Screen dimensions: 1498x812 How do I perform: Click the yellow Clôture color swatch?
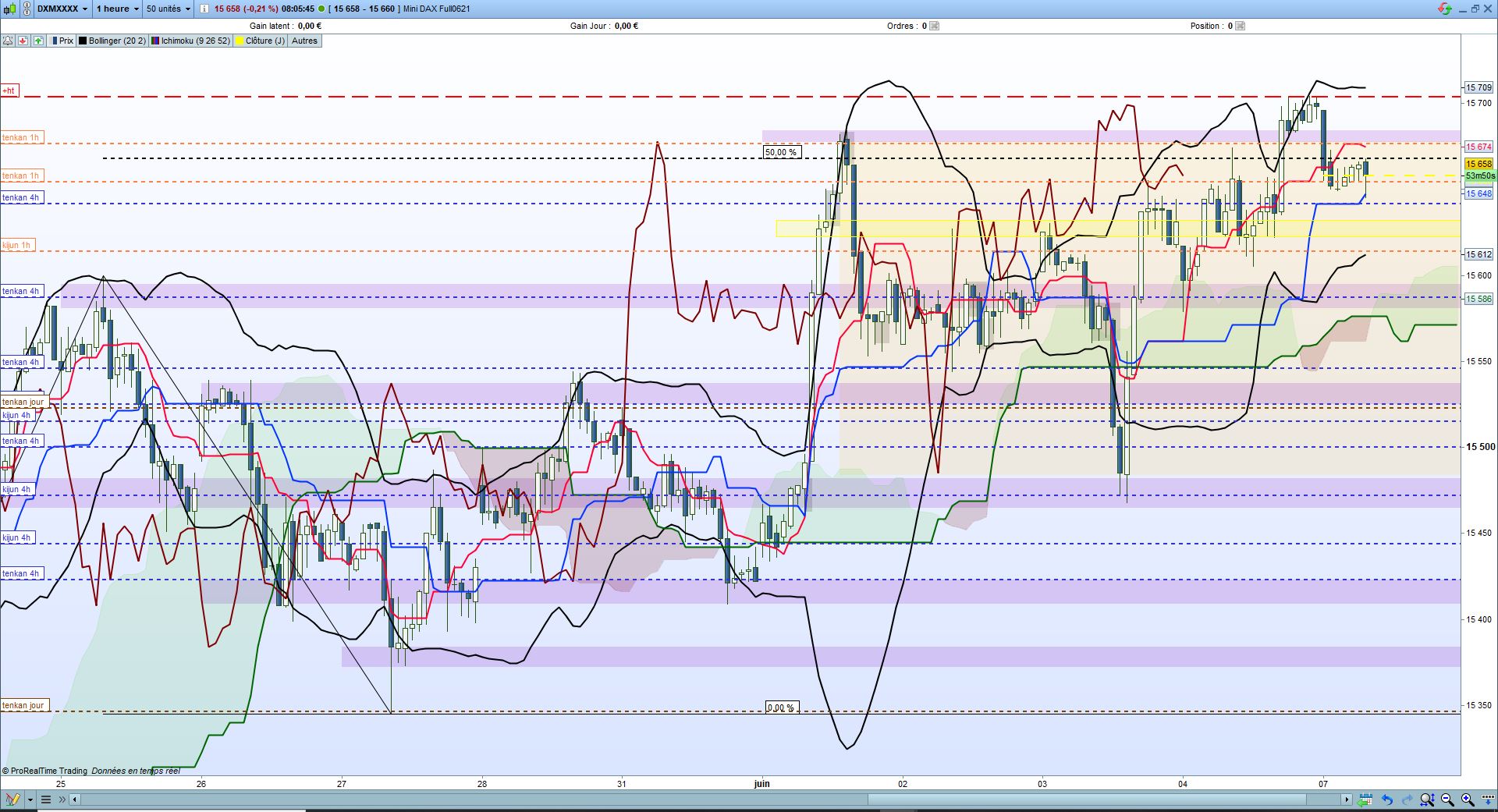pyautogui.click(x=240, y=41)
